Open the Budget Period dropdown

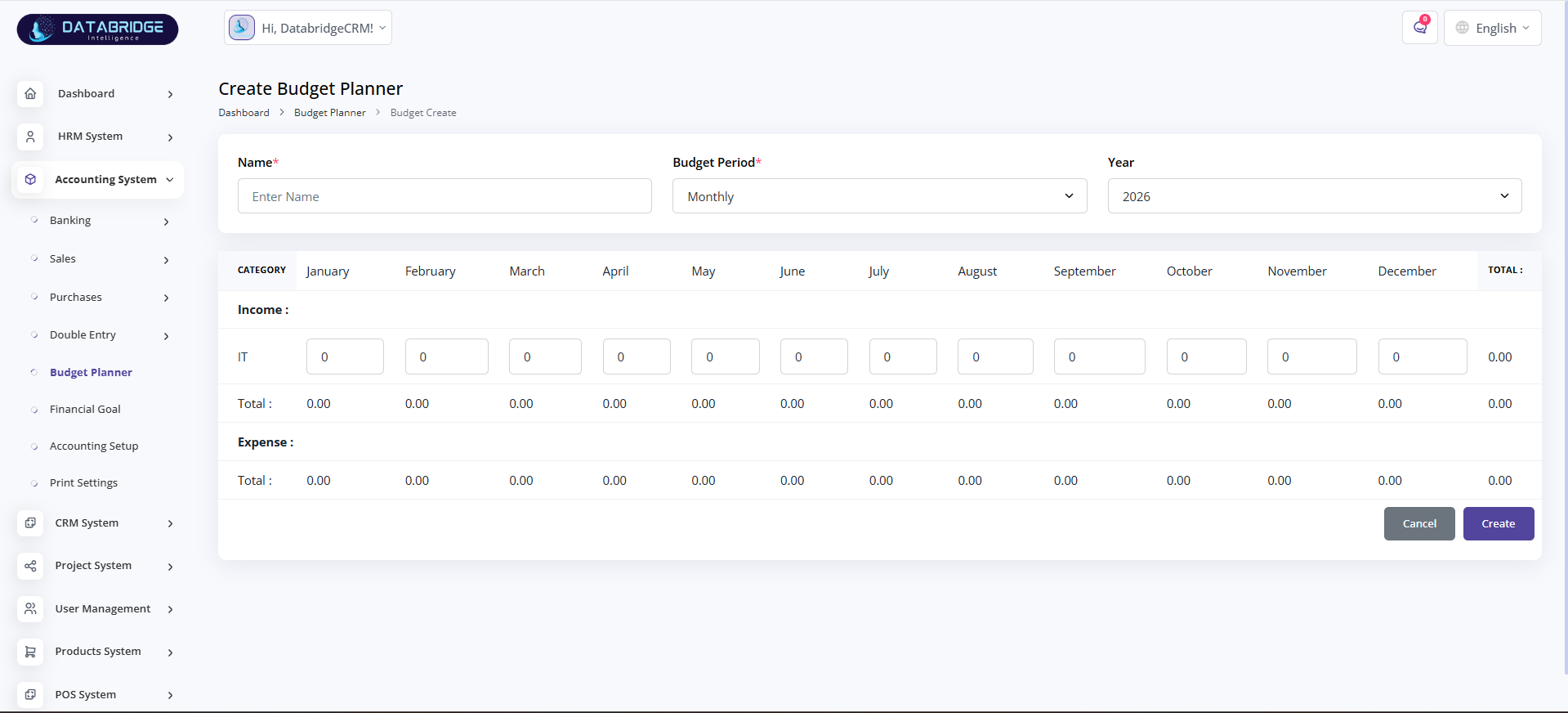879,196
